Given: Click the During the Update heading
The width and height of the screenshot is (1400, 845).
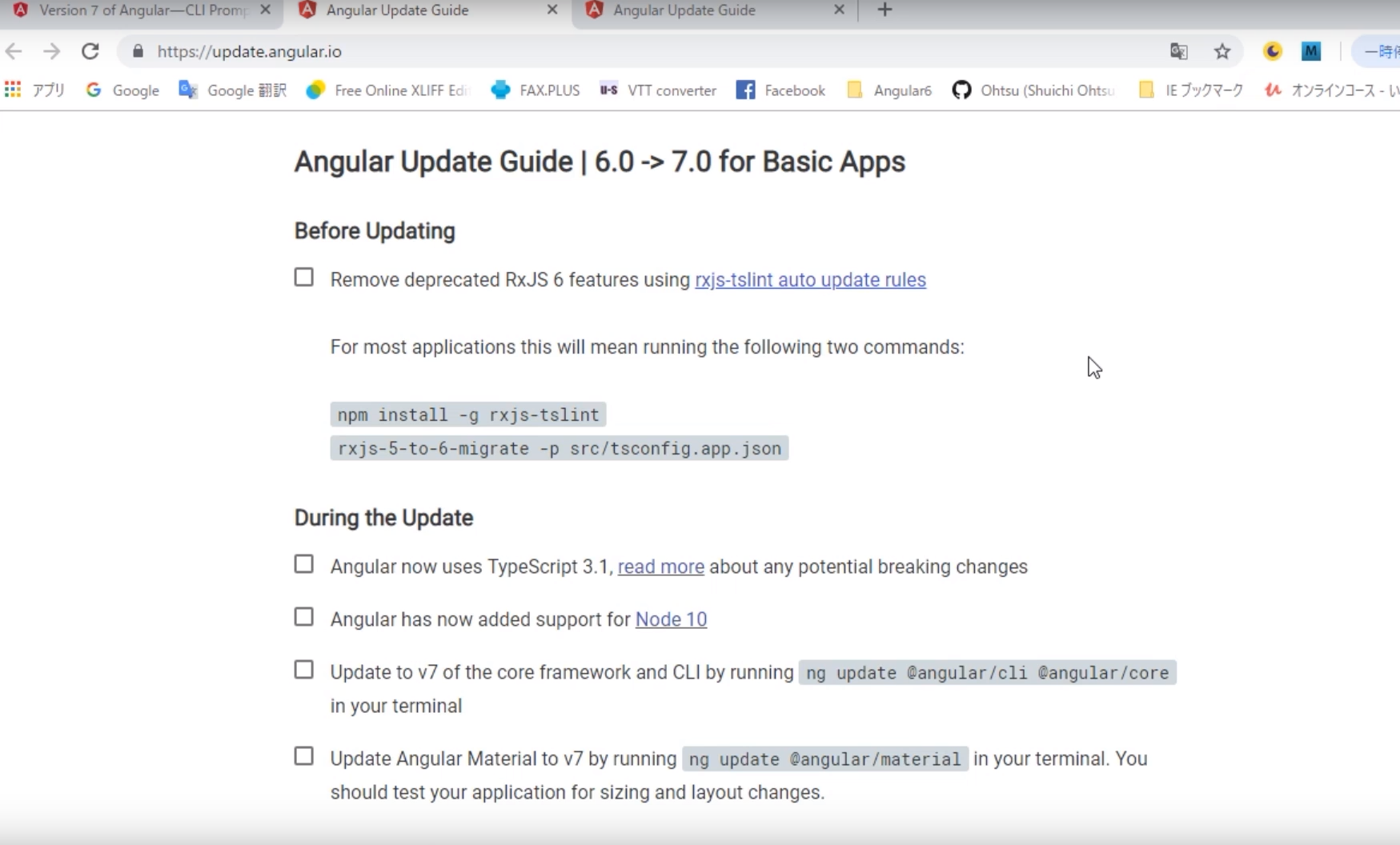Looking at the screenshot, I should click(x=383, y=518).
